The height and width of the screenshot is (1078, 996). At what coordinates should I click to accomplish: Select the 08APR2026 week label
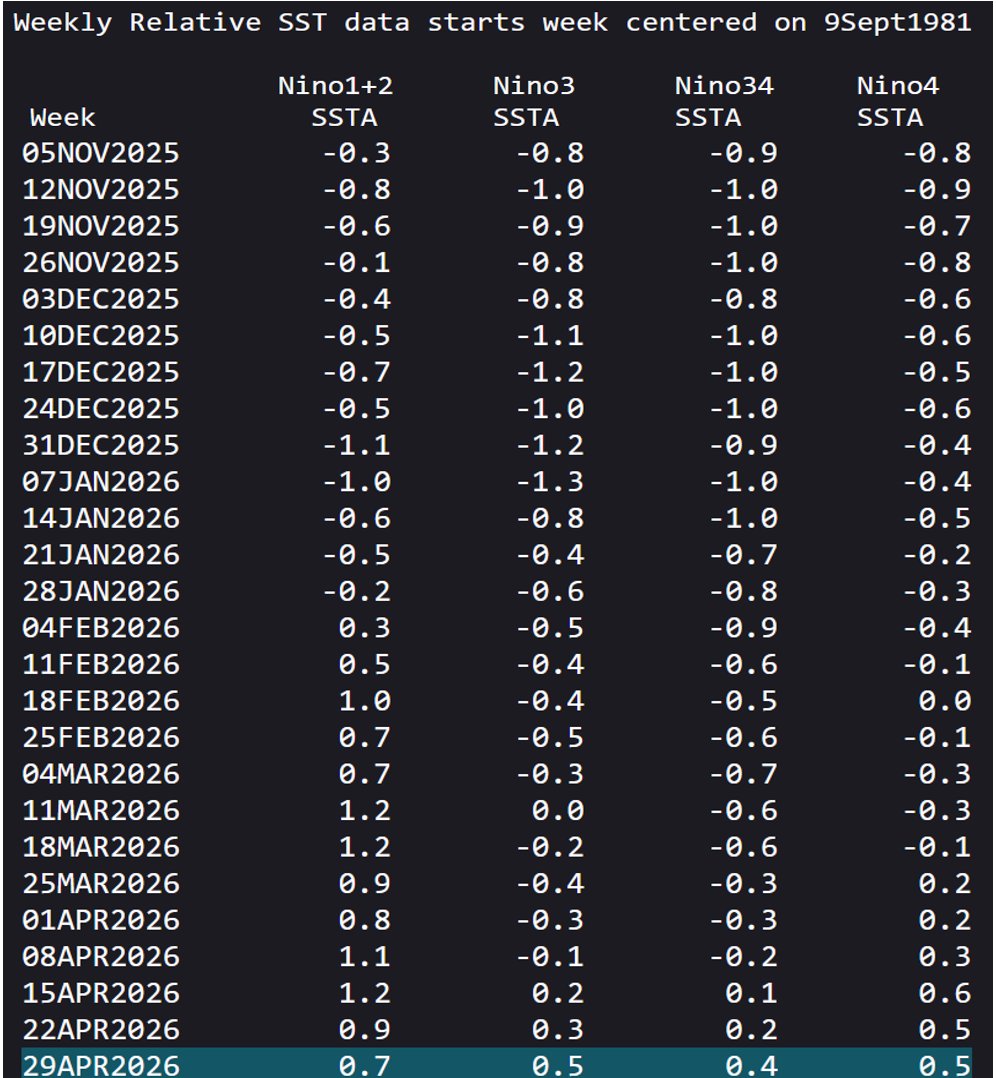tap(101, 956)
